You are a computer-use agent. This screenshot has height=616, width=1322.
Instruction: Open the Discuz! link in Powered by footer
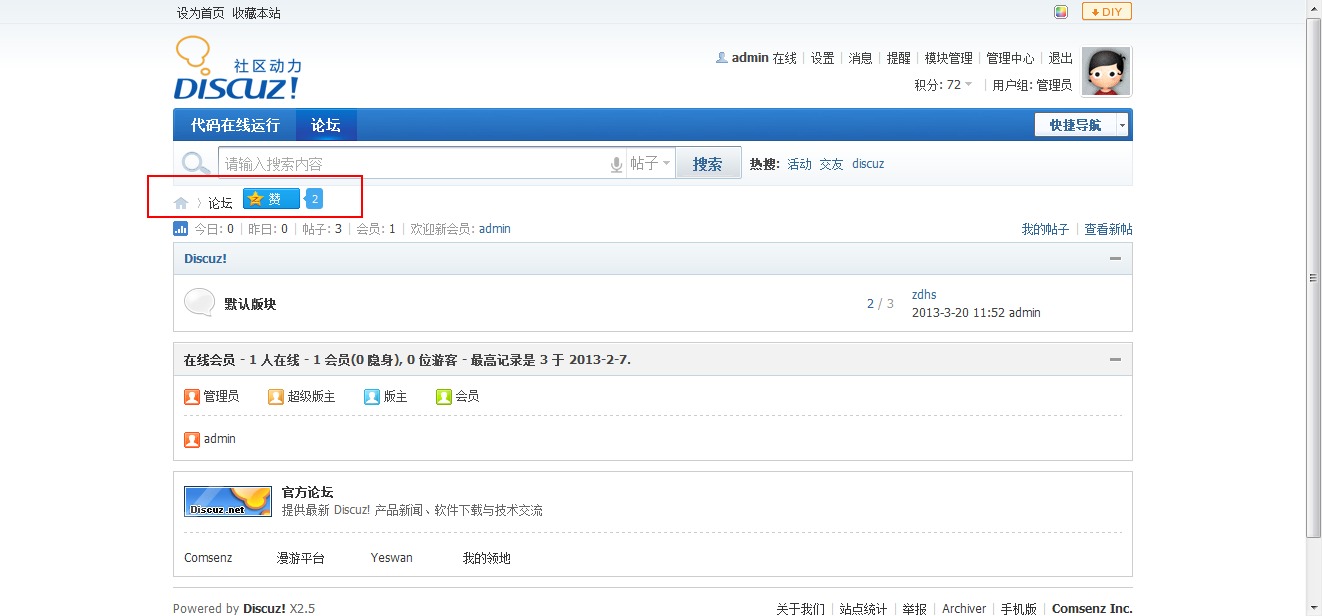point(266,608)
